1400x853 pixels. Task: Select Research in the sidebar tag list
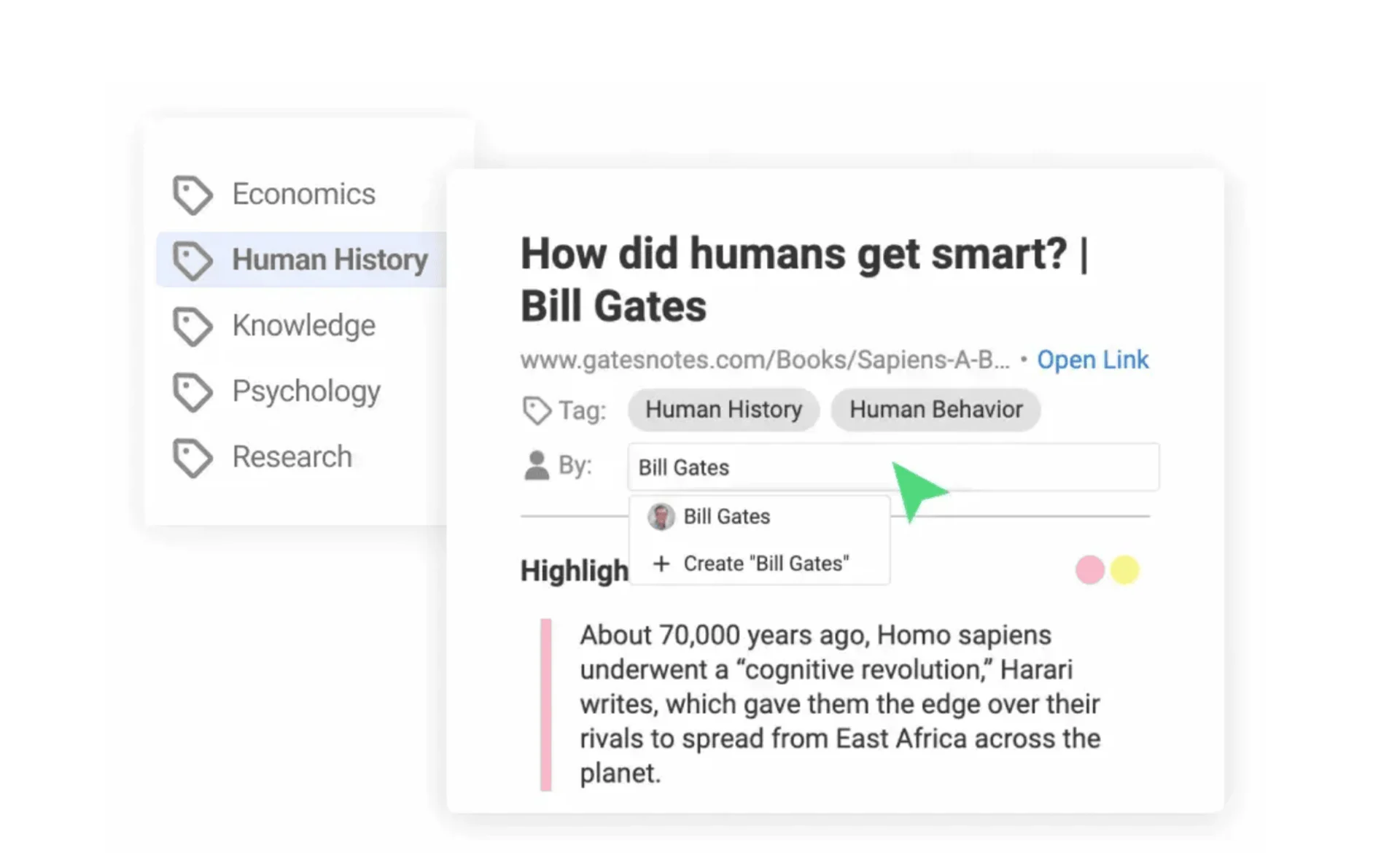pos(292,456)
